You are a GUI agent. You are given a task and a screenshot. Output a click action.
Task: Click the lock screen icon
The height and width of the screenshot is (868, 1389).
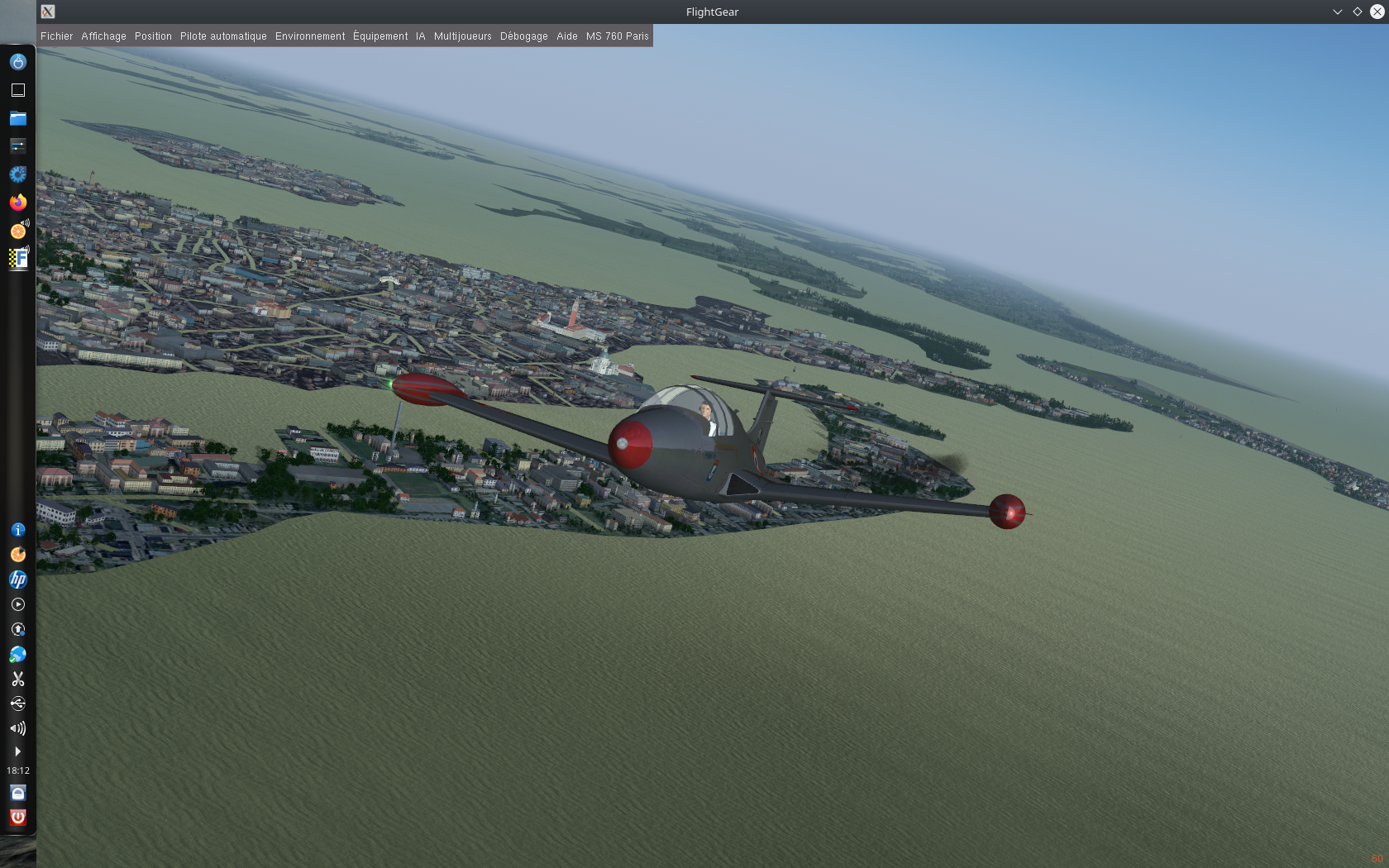(17, 793)
